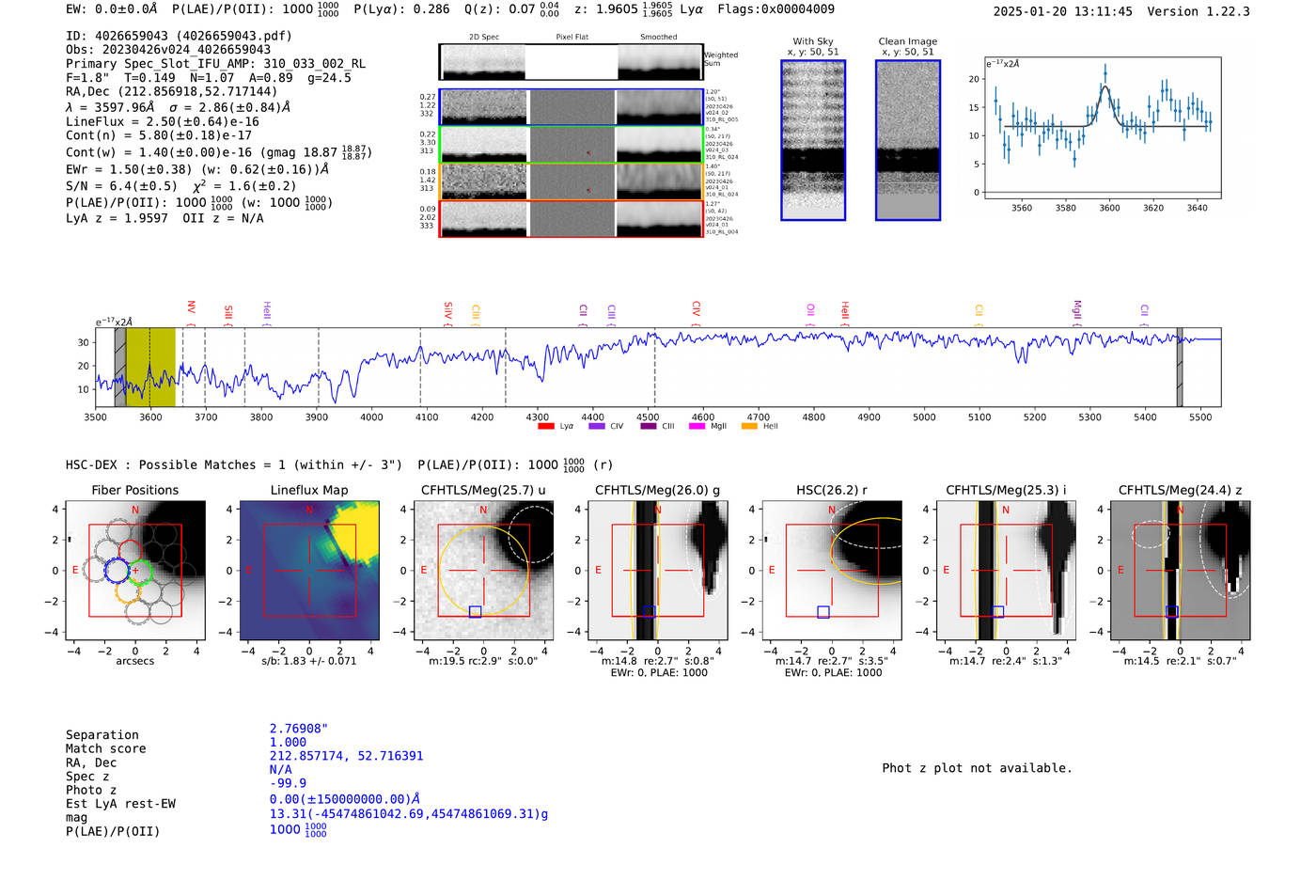Click the gray bar near 5460 in spectrum
This screenshot has height=896, width=1316.
(1180, 368)
